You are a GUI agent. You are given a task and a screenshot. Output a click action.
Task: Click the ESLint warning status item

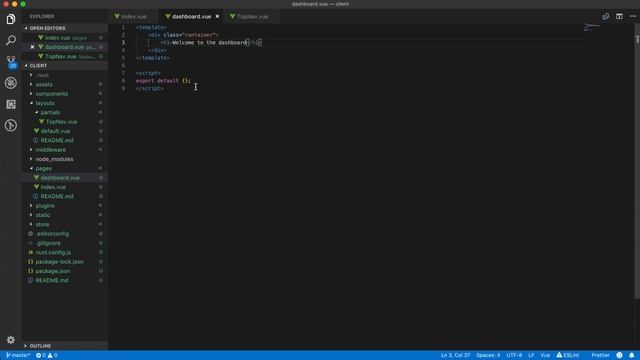click(x=568, y=355)
